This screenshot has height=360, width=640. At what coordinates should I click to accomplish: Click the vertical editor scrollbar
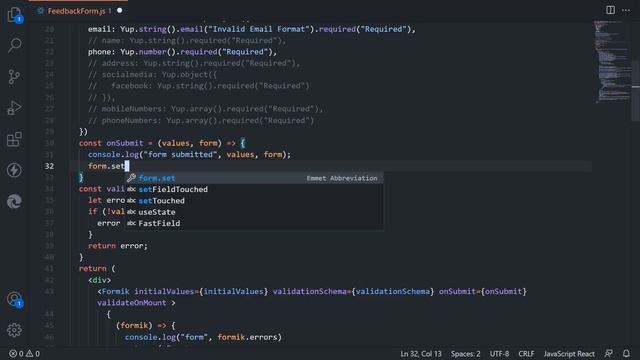pos(636,90)
